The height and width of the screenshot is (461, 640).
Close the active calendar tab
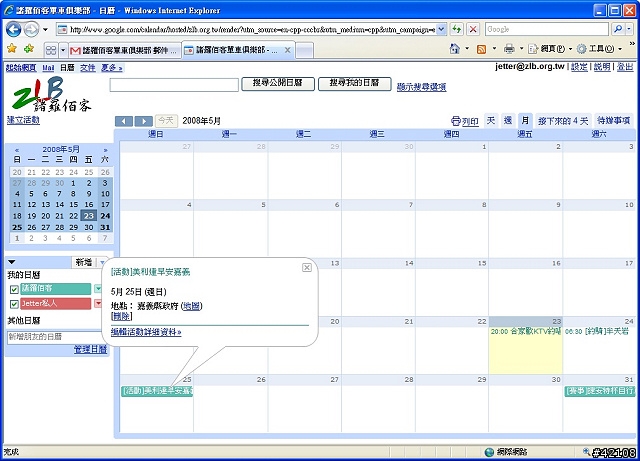coord(287,50)
